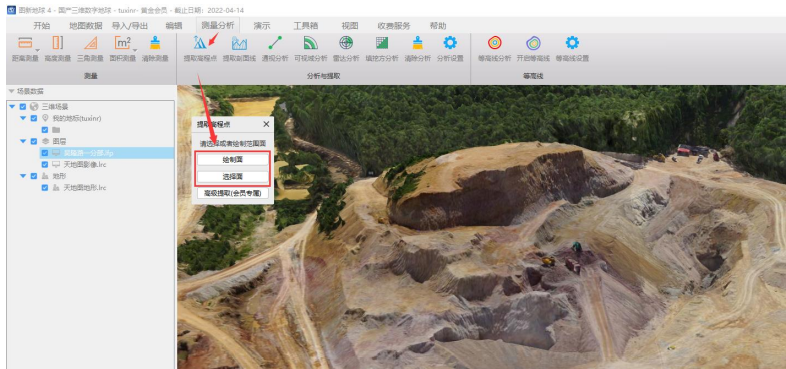Collapse the 我的地标(tuxinr) node
Viewport: 786px width, 369px height.
[x=23, y=118]
